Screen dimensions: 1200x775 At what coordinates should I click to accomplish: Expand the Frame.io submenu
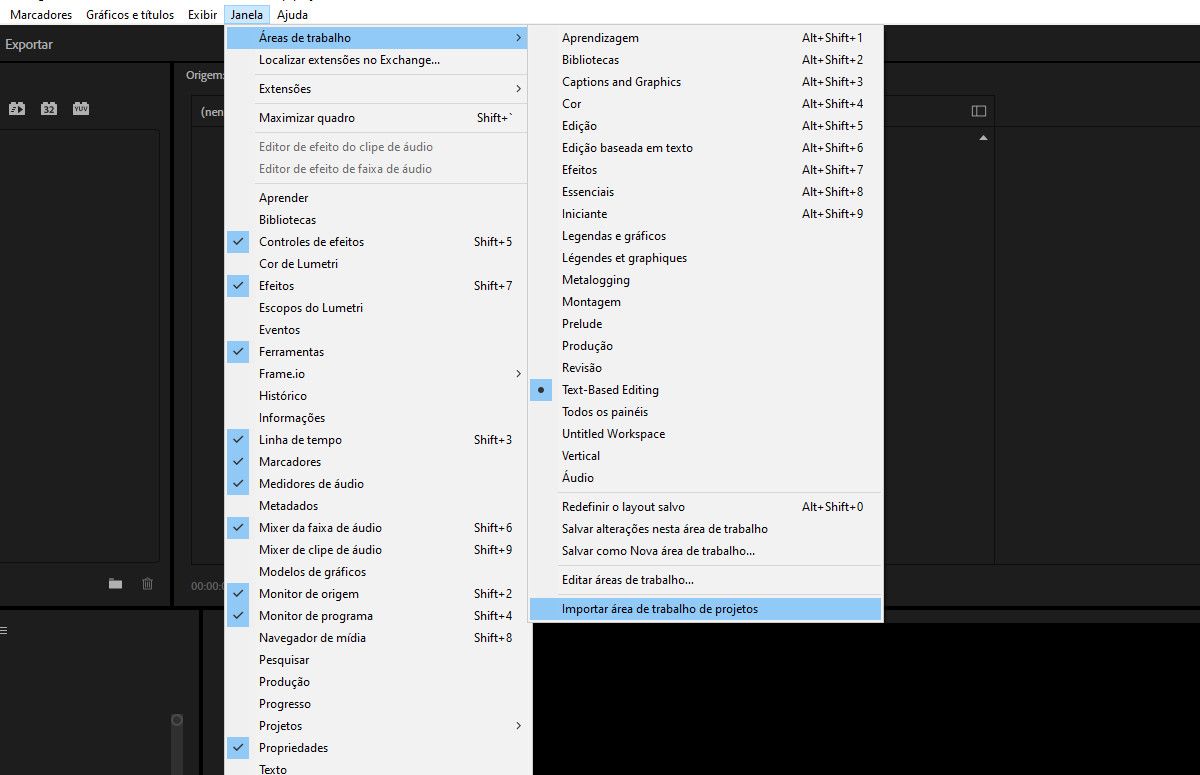(x=376, y=374)
